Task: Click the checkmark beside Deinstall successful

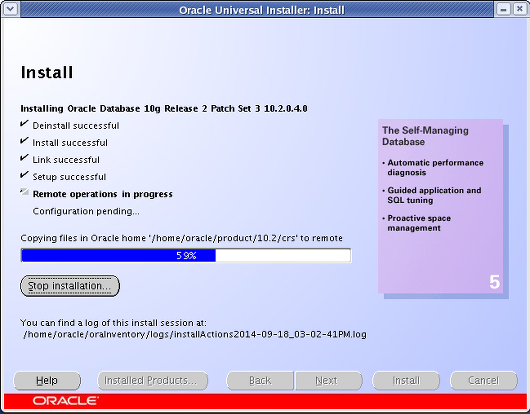Action: 24,124
